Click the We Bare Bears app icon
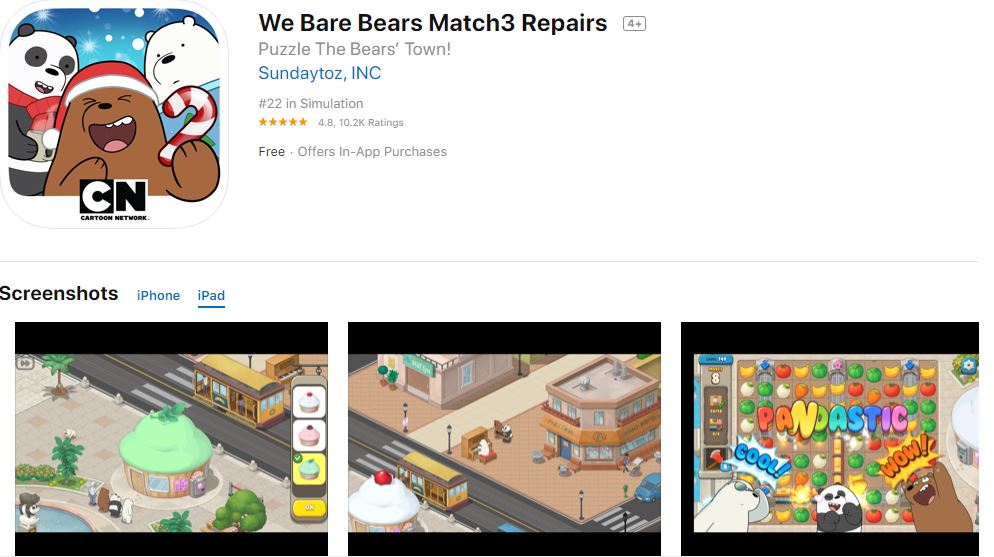The height and width of the screenshot is (557, 994). [114, 114]
